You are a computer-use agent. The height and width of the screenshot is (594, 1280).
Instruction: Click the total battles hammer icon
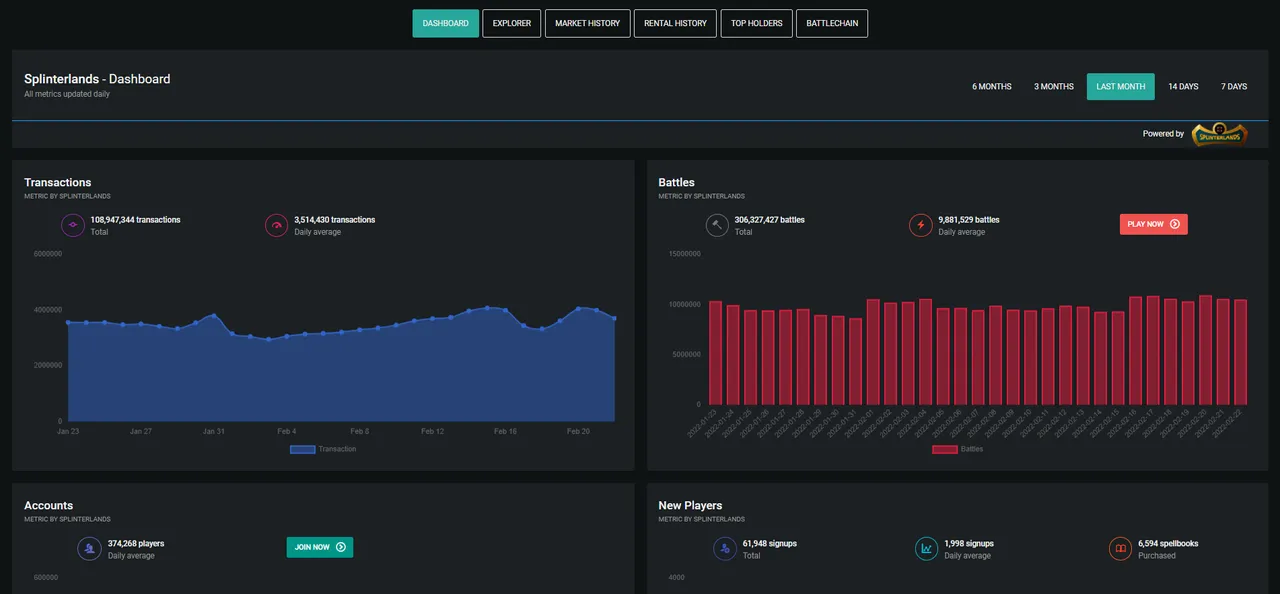(x=717, y=226)
